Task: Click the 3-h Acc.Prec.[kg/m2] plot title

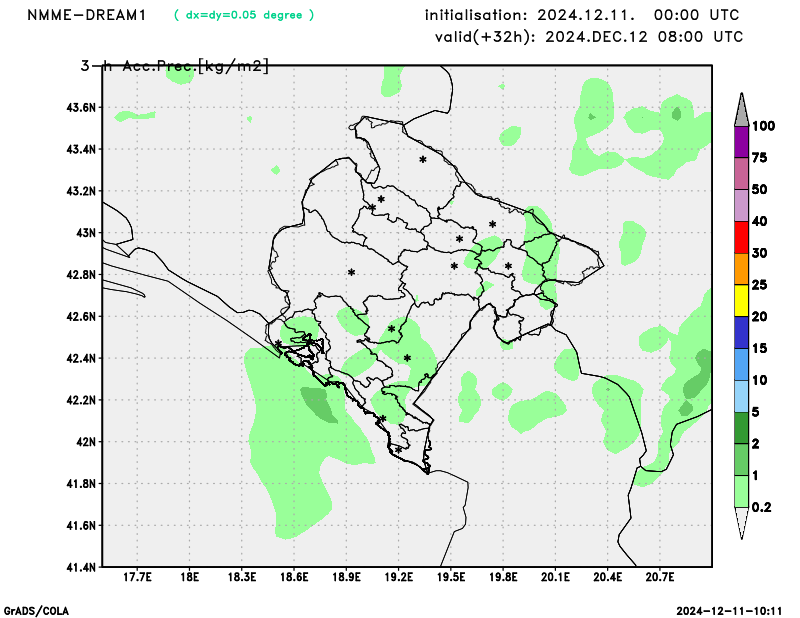Action: coord(174,66)
